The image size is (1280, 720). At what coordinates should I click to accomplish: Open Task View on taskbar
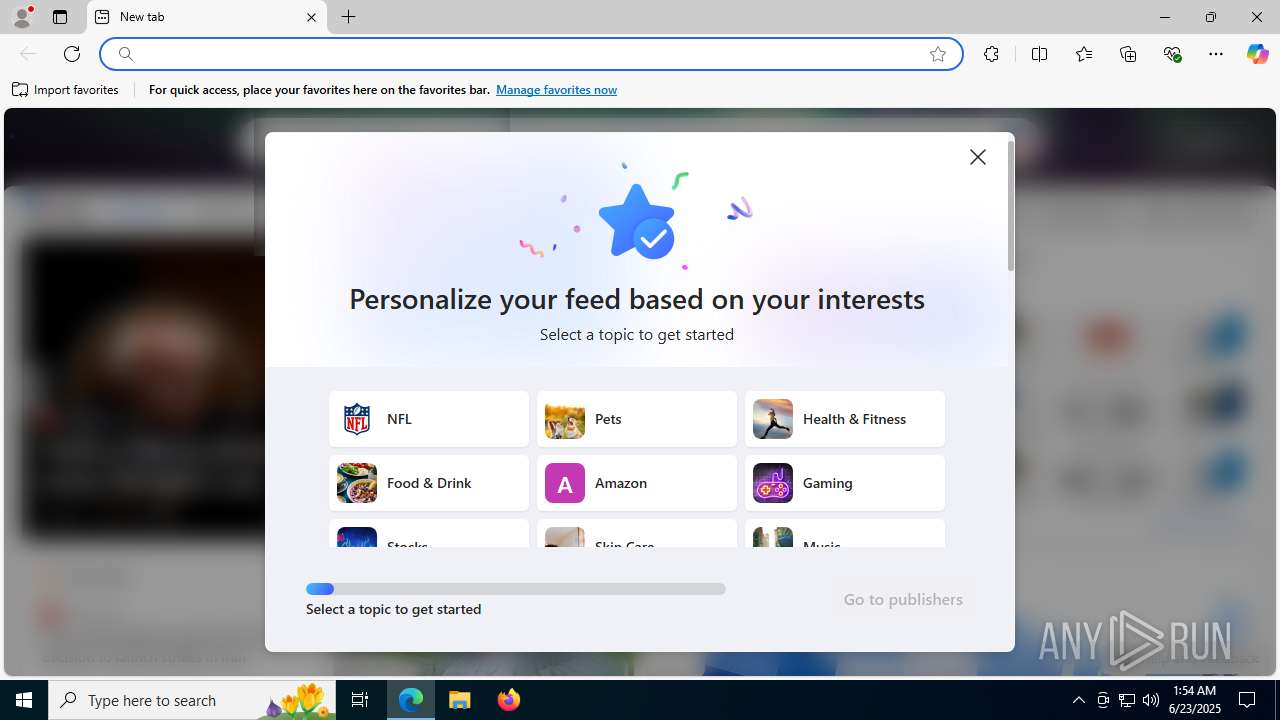click(360, 700)
